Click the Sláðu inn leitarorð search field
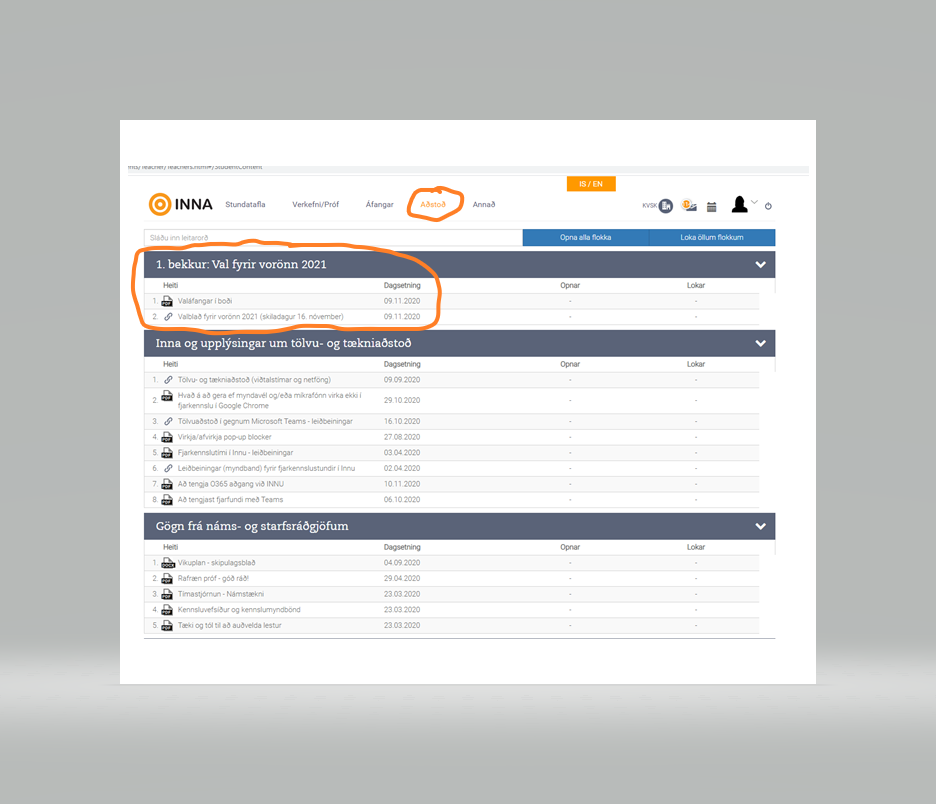The width and height of the screenshot is (936, 804). tap(333, 238)
